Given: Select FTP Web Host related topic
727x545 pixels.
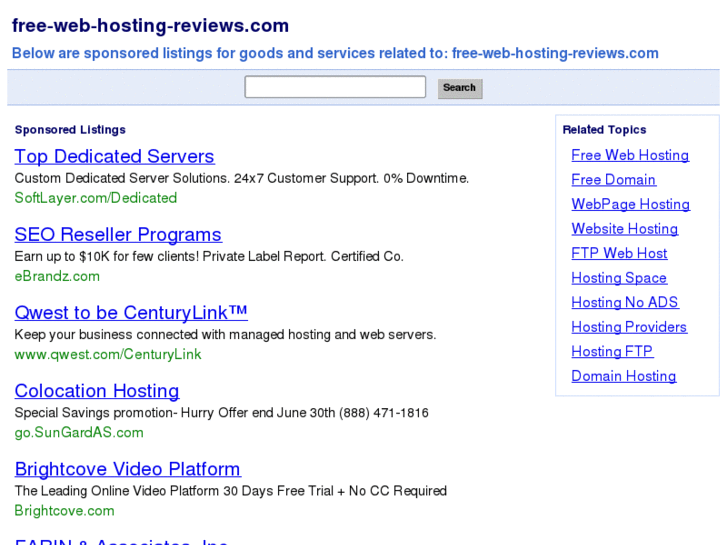Looking at the screenshot, I should tap(619, 253).
